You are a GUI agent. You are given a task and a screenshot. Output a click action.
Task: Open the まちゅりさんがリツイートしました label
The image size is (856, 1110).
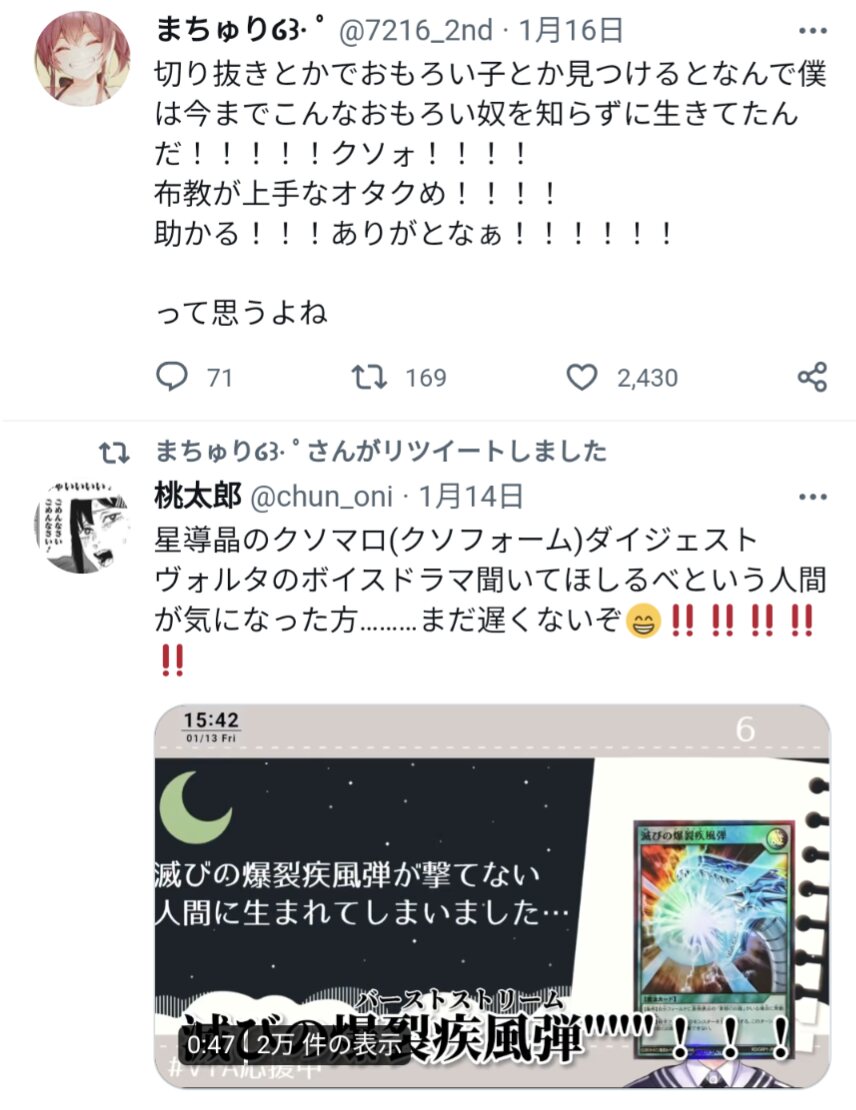click(381, 451)
